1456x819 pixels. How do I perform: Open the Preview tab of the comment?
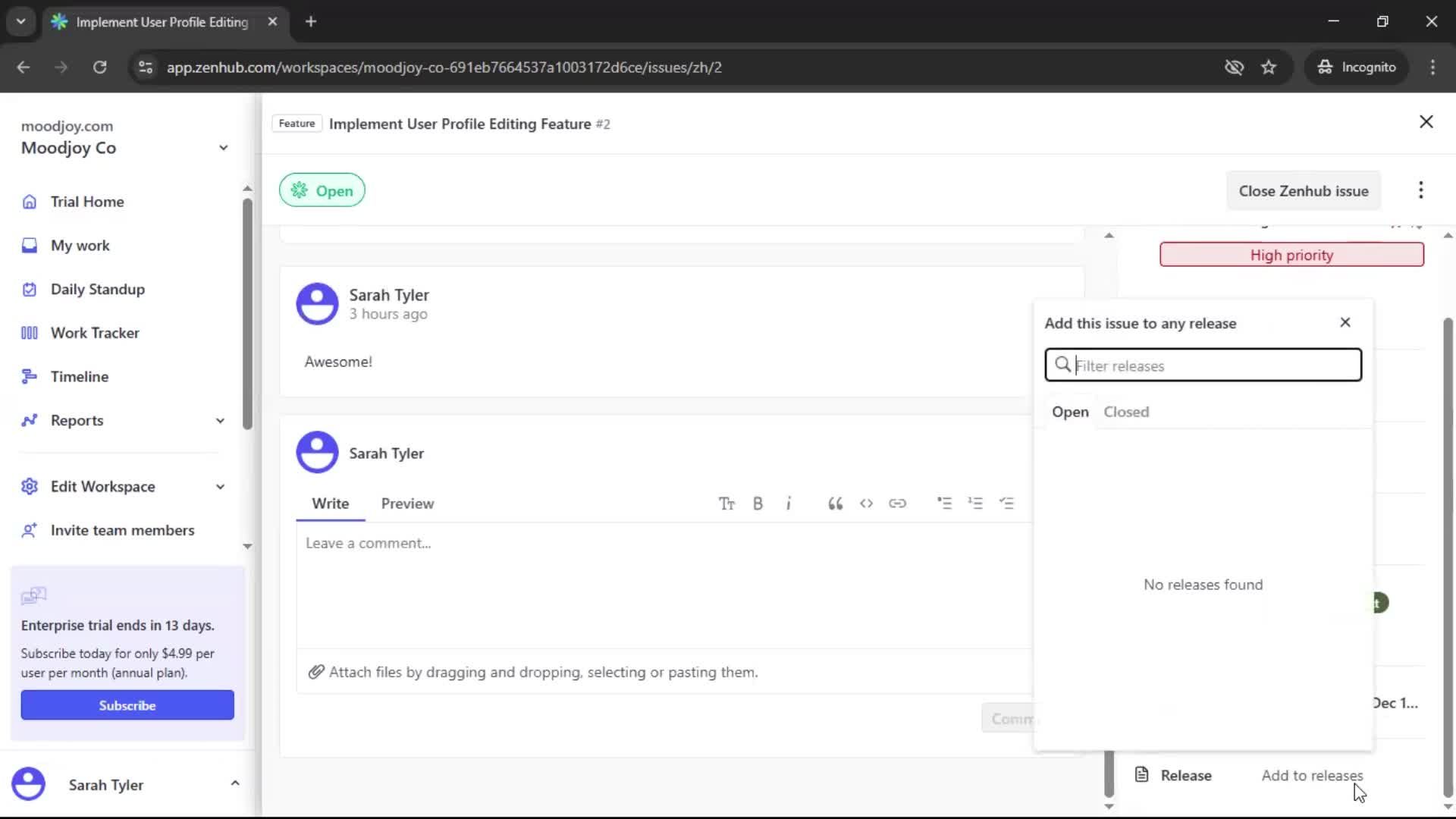(407, 503)
